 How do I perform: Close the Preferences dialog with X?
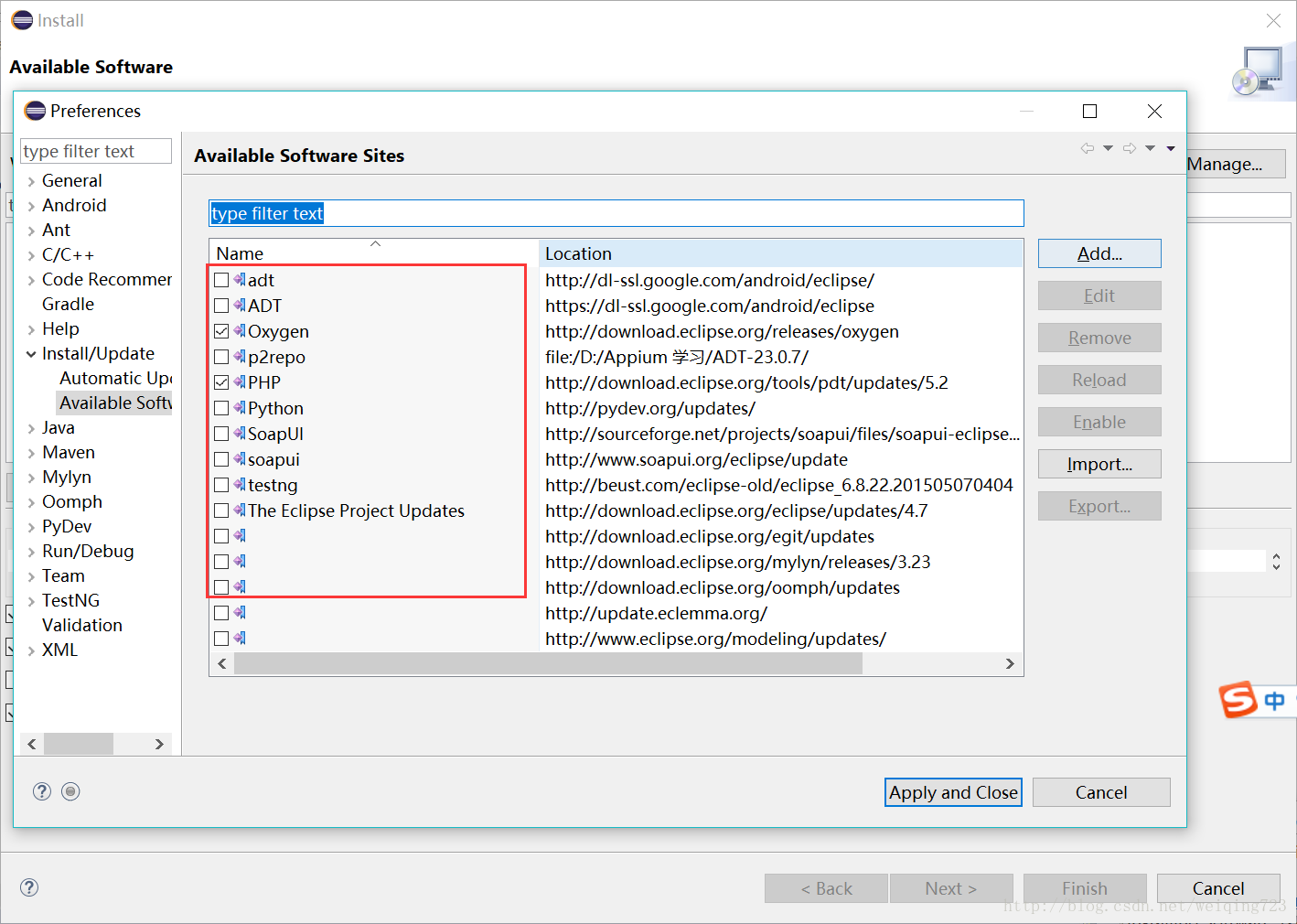coord(1154,111)
